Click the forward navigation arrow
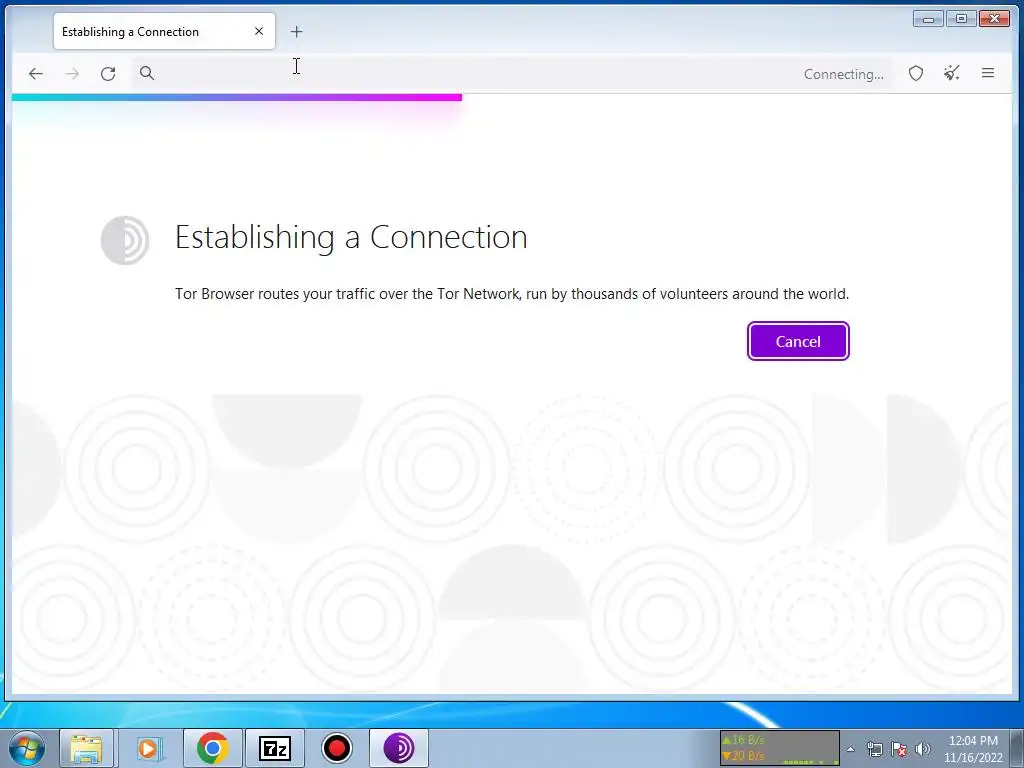 72,73
